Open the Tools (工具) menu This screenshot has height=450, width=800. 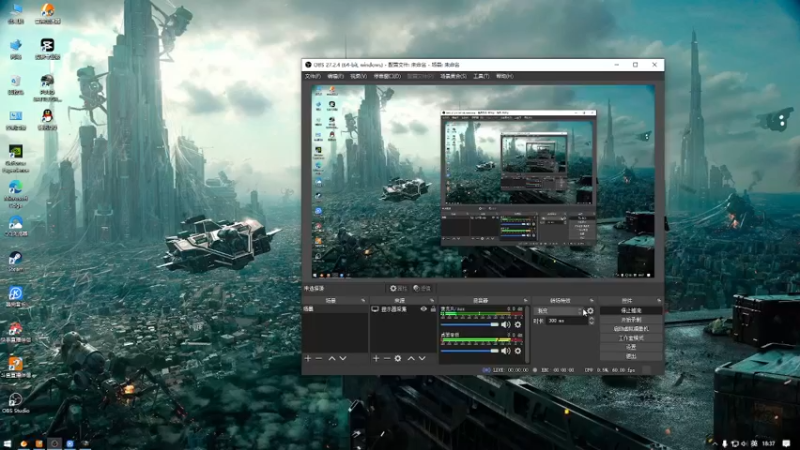tap(481, 77)
